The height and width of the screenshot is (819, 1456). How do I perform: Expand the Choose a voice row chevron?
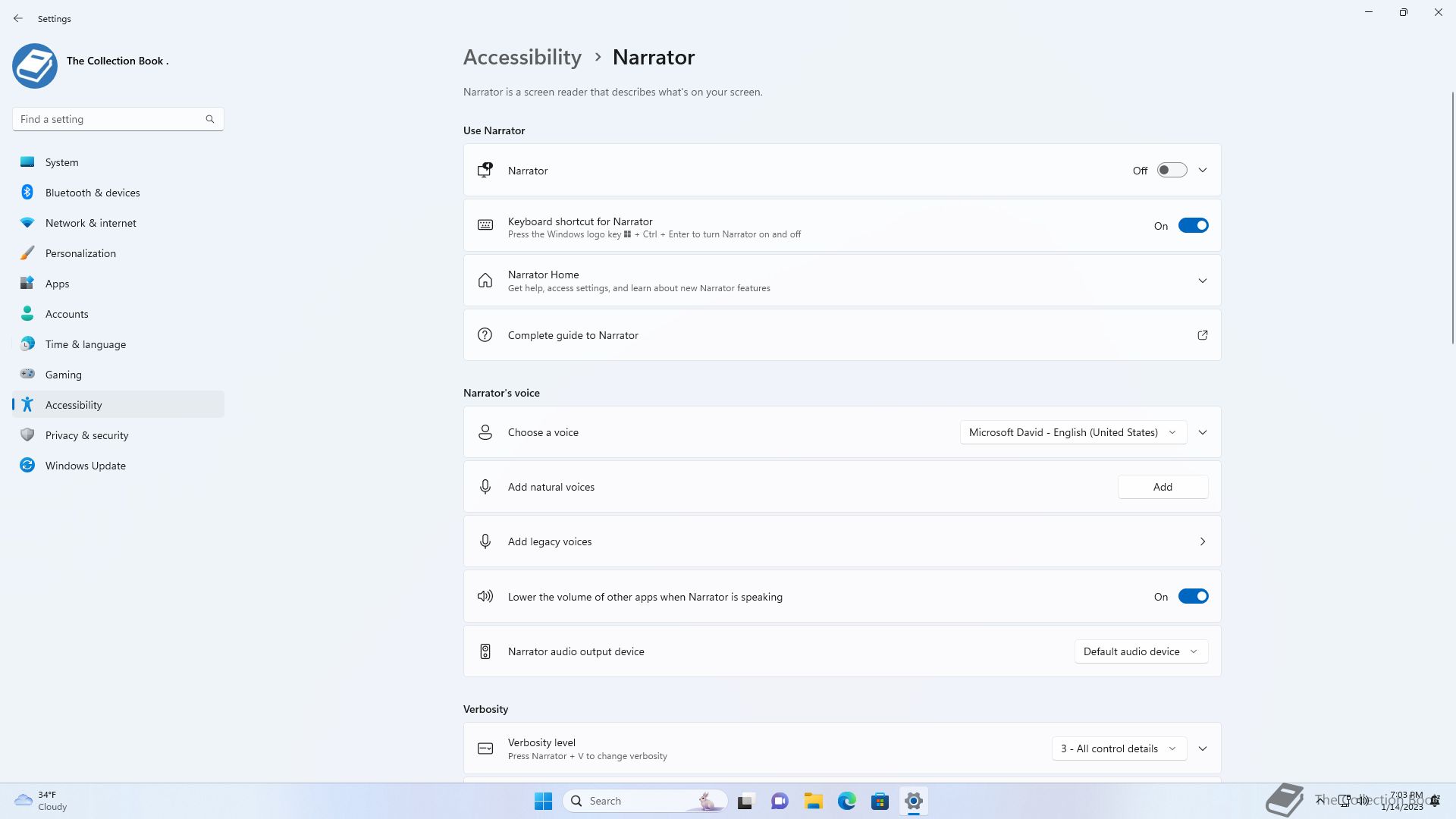[1203, 432]
